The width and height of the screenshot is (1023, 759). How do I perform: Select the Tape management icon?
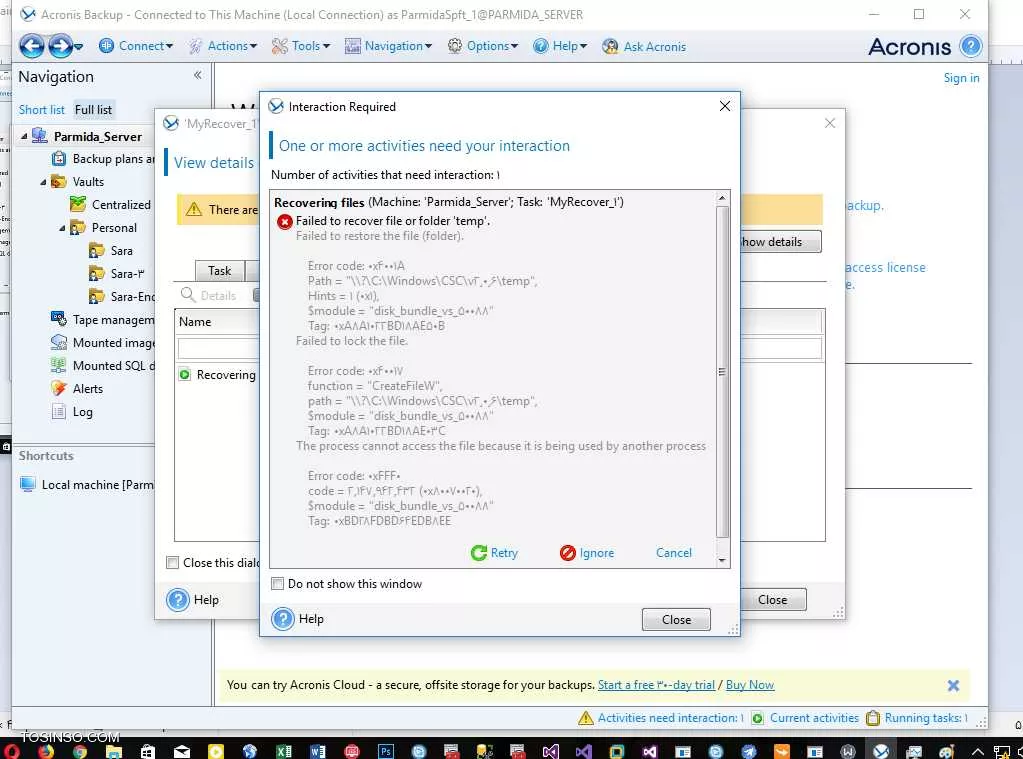pyautogui.click(x=59, y=319)
